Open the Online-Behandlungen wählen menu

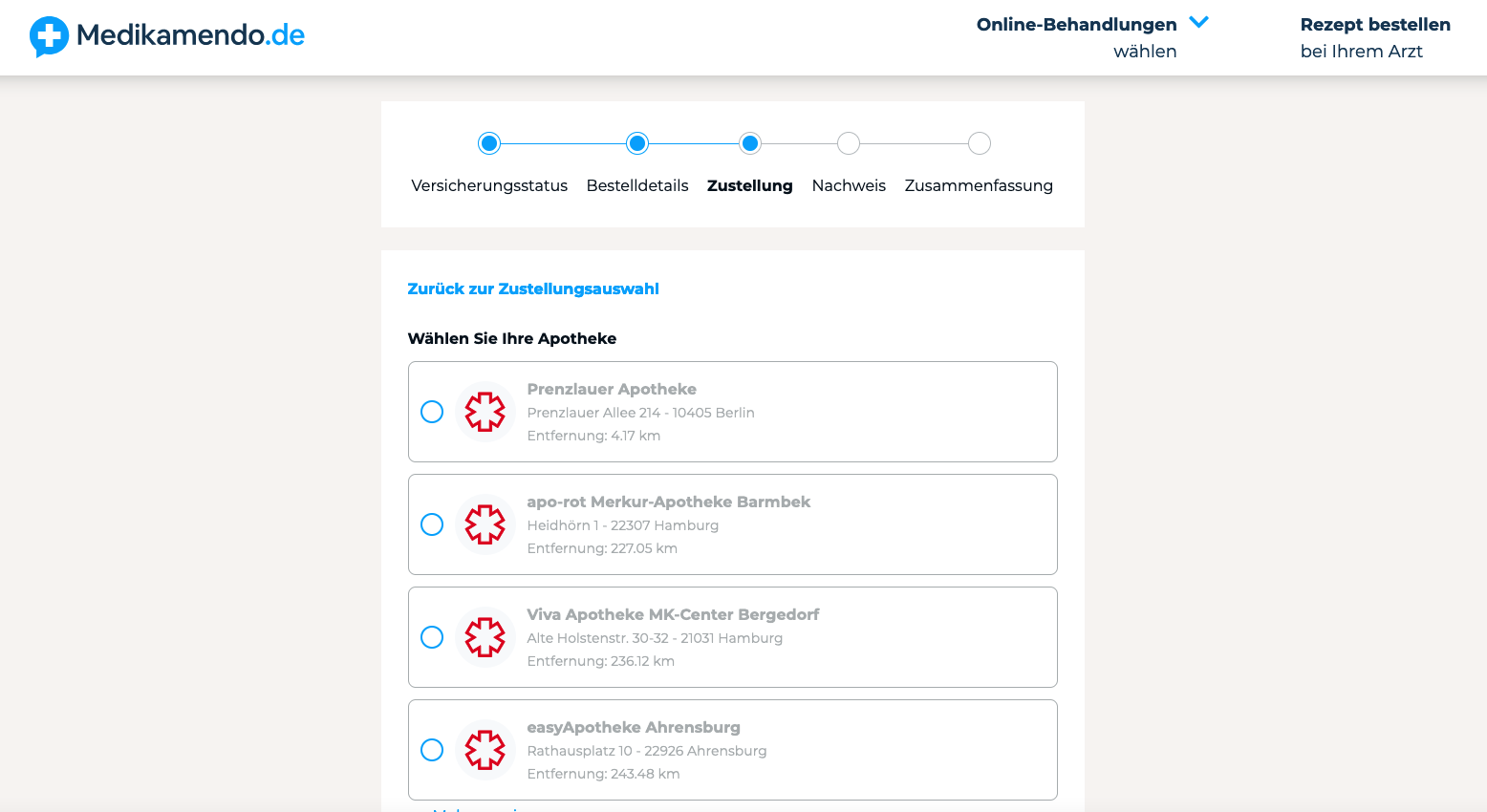(x=1076, y=37)
